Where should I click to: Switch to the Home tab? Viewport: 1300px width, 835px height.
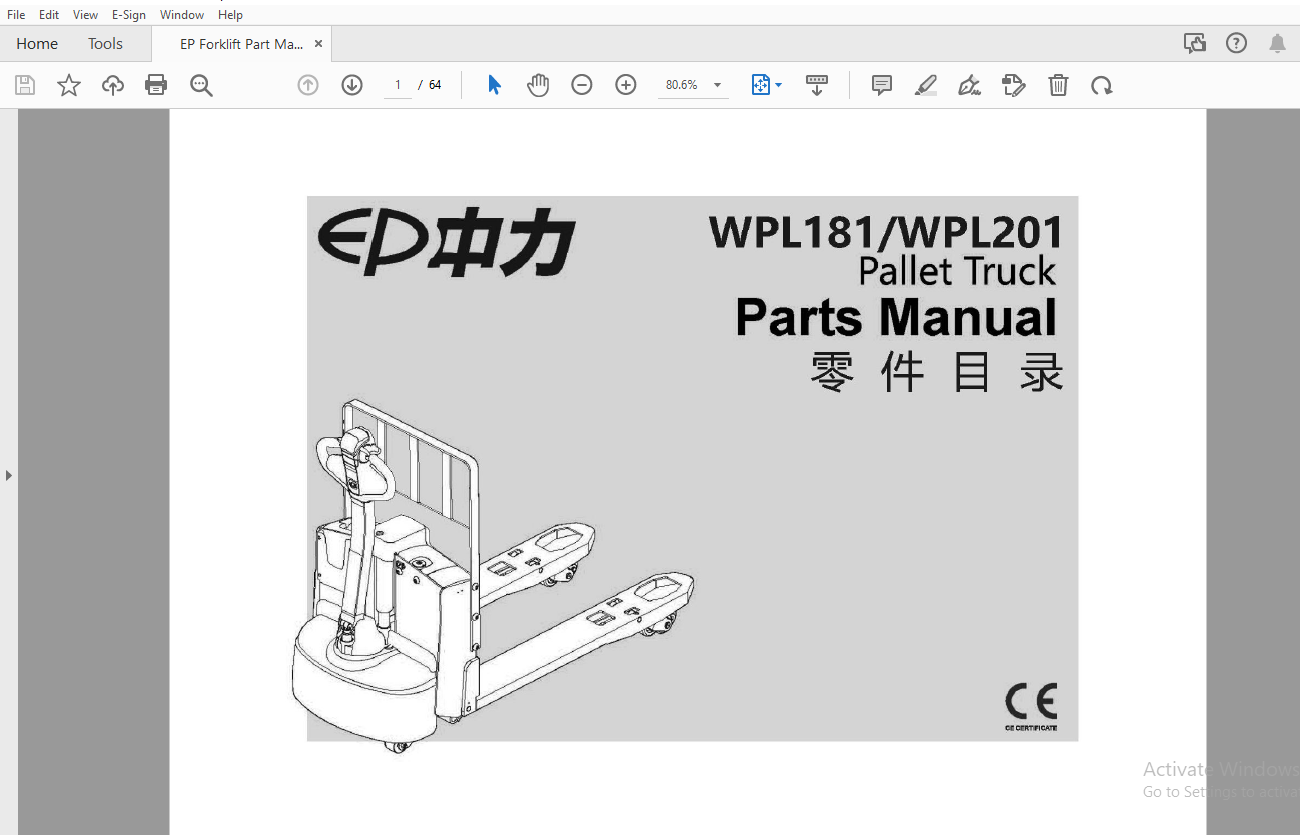coord(37,44)
